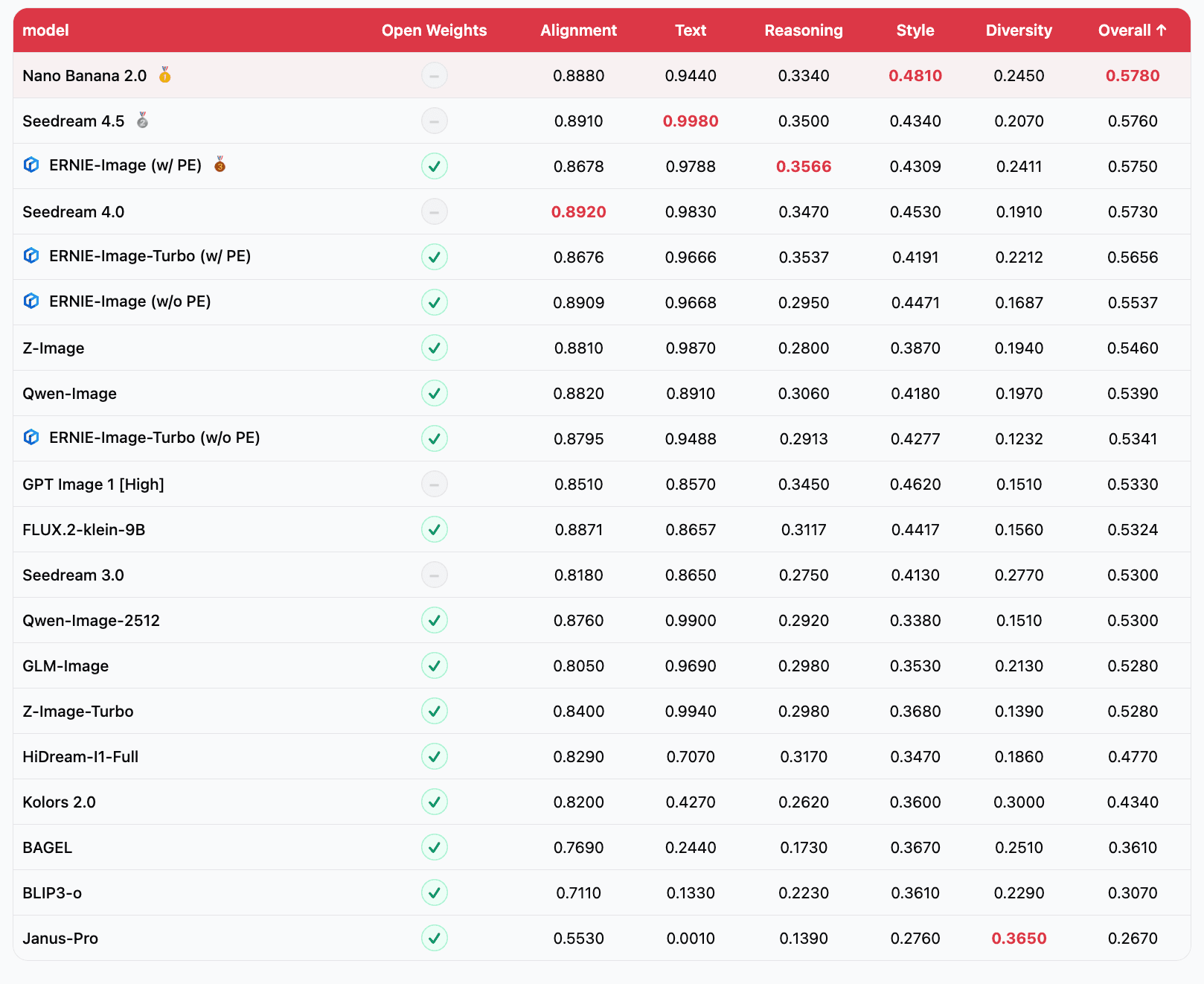Click the bronze medal beside ERNIE-Image (w/ PE)

click(220, 165)
